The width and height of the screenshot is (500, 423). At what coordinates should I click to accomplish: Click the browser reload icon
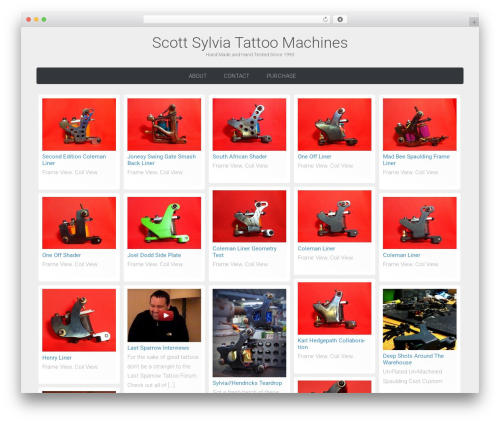click(325, 19)
